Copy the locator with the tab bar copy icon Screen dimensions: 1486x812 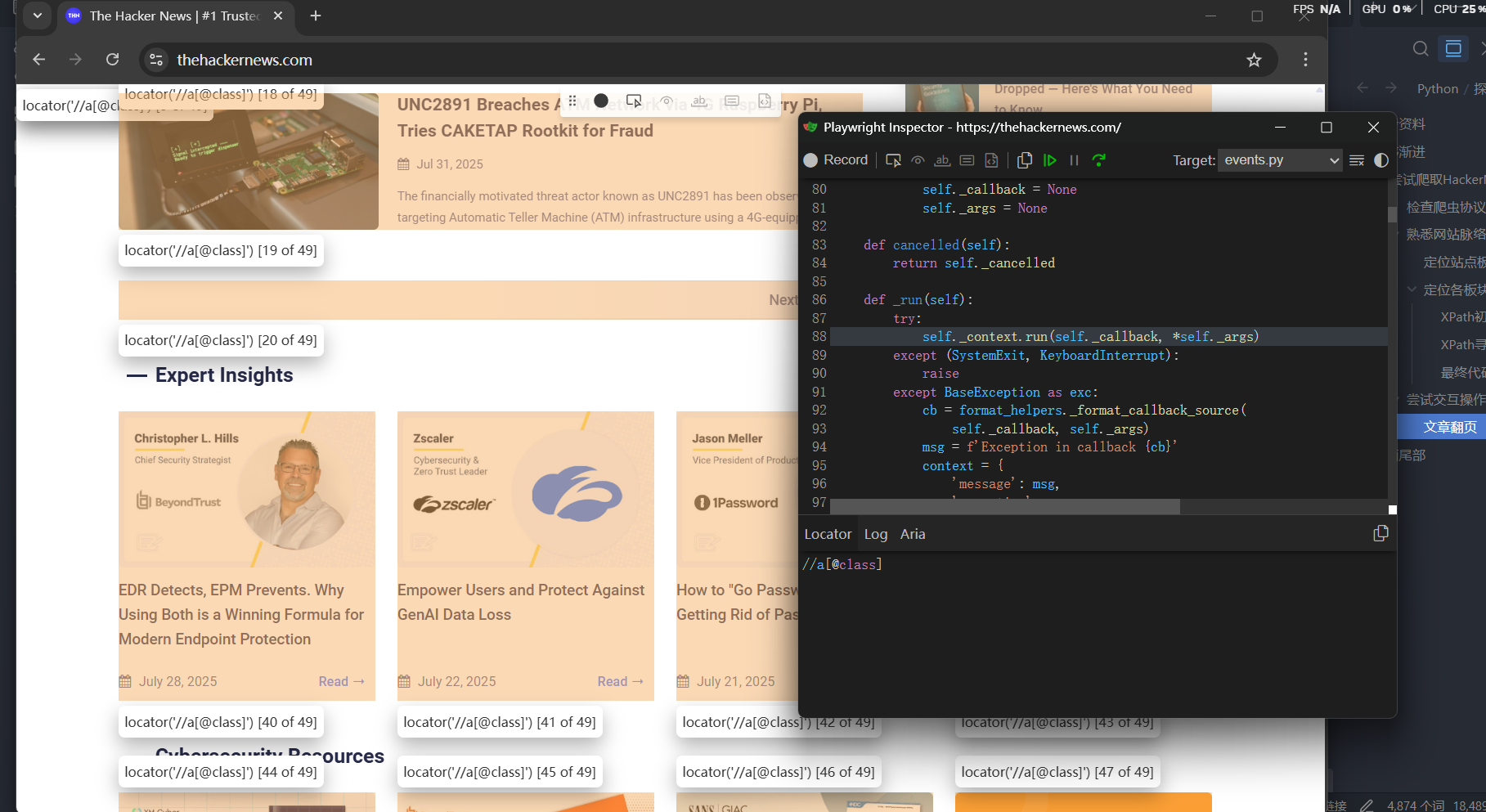pos(1380,533)
